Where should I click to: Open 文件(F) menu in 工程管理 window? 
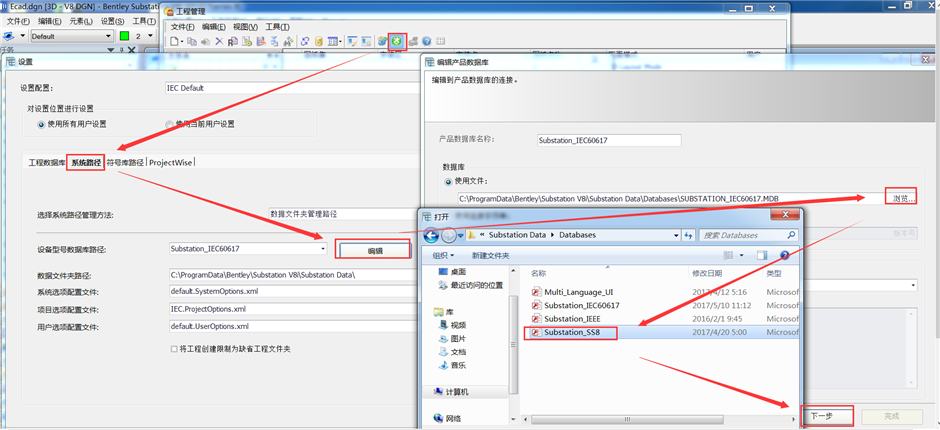click(183, 27)
